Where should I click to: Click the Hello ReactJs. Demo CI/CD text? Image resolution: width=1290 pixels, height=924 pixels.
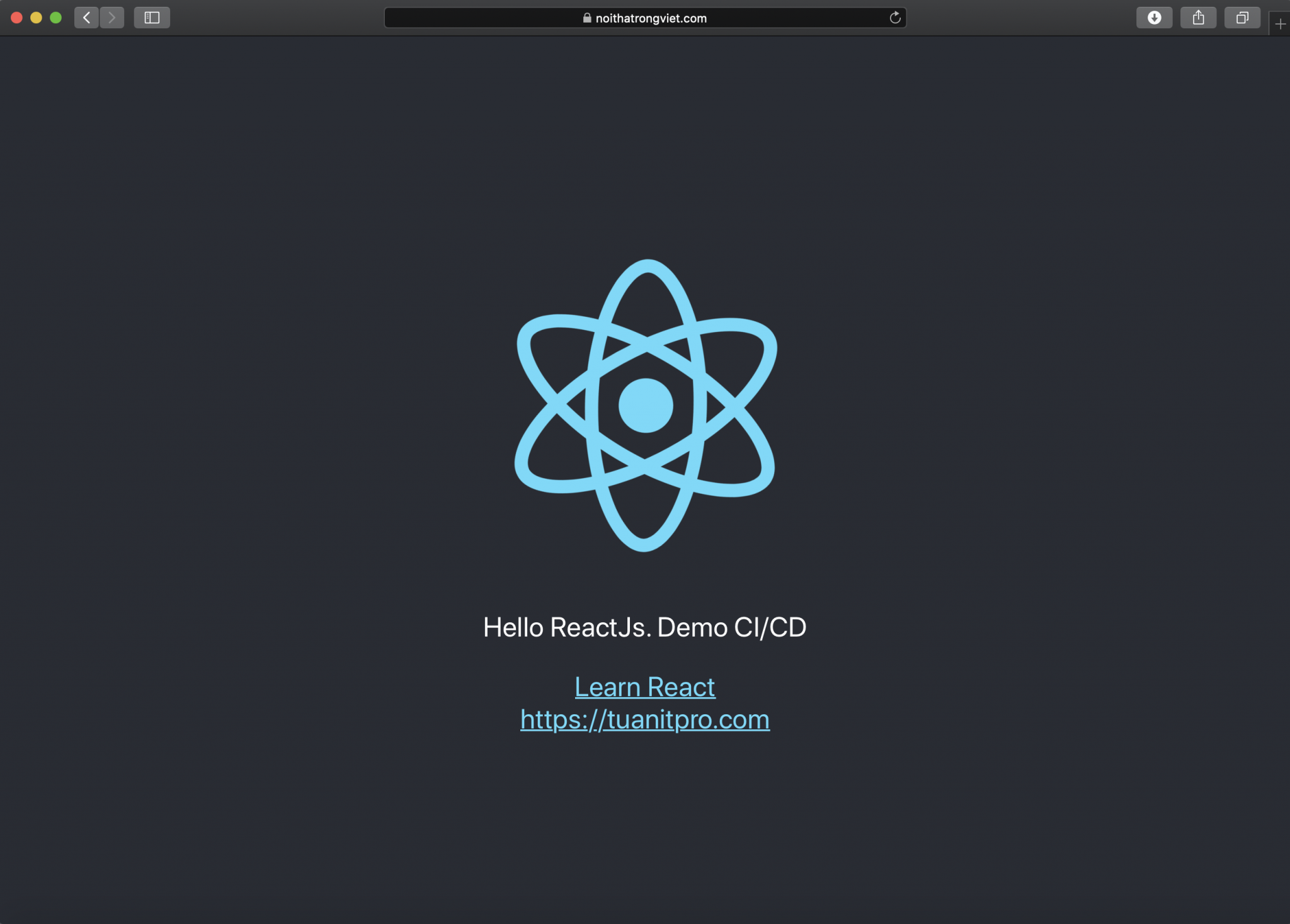click(645, 627)
